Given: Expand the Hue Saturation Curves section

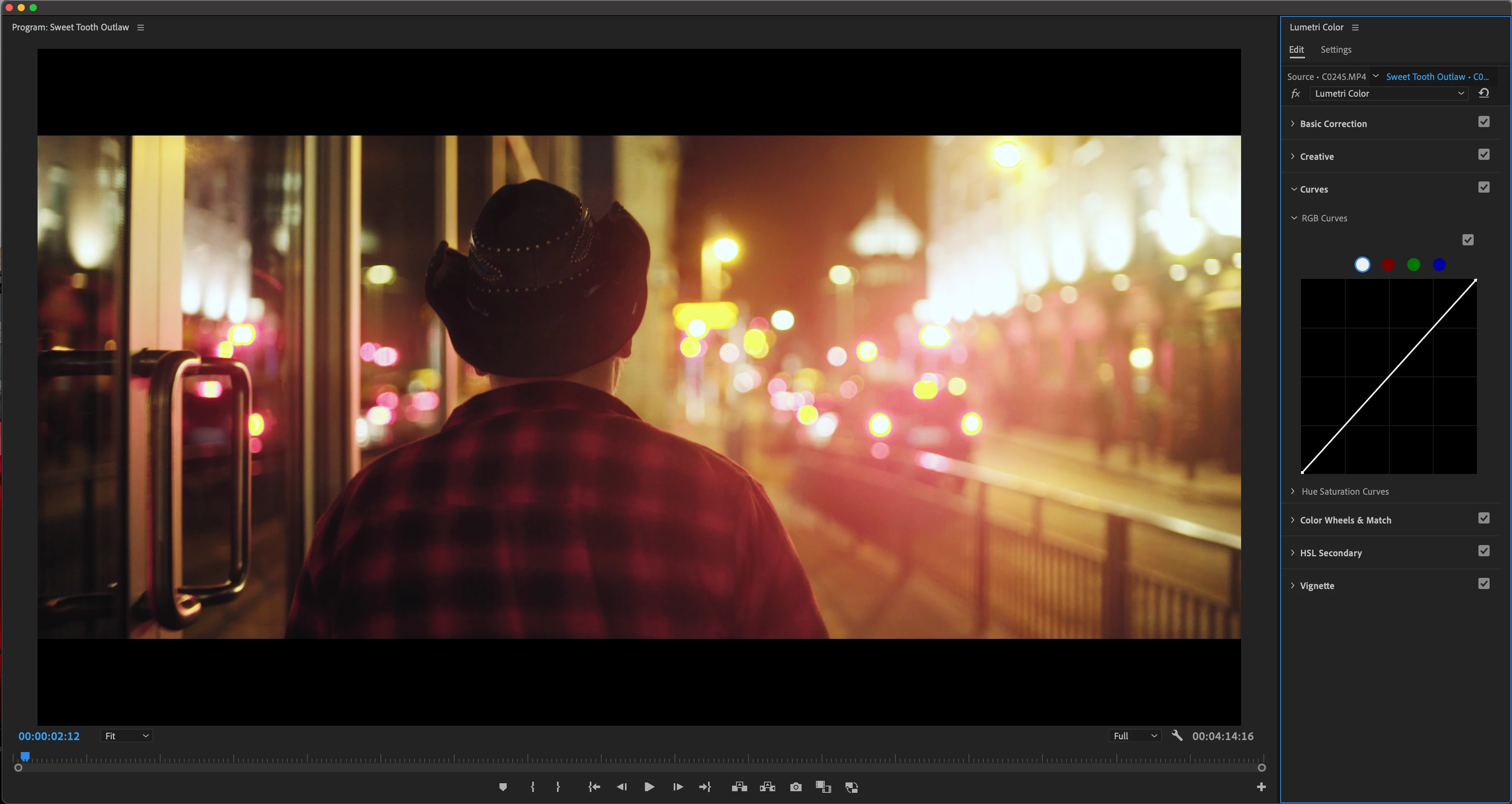Looking at the screenshot, I should (x=1345, y=492).
